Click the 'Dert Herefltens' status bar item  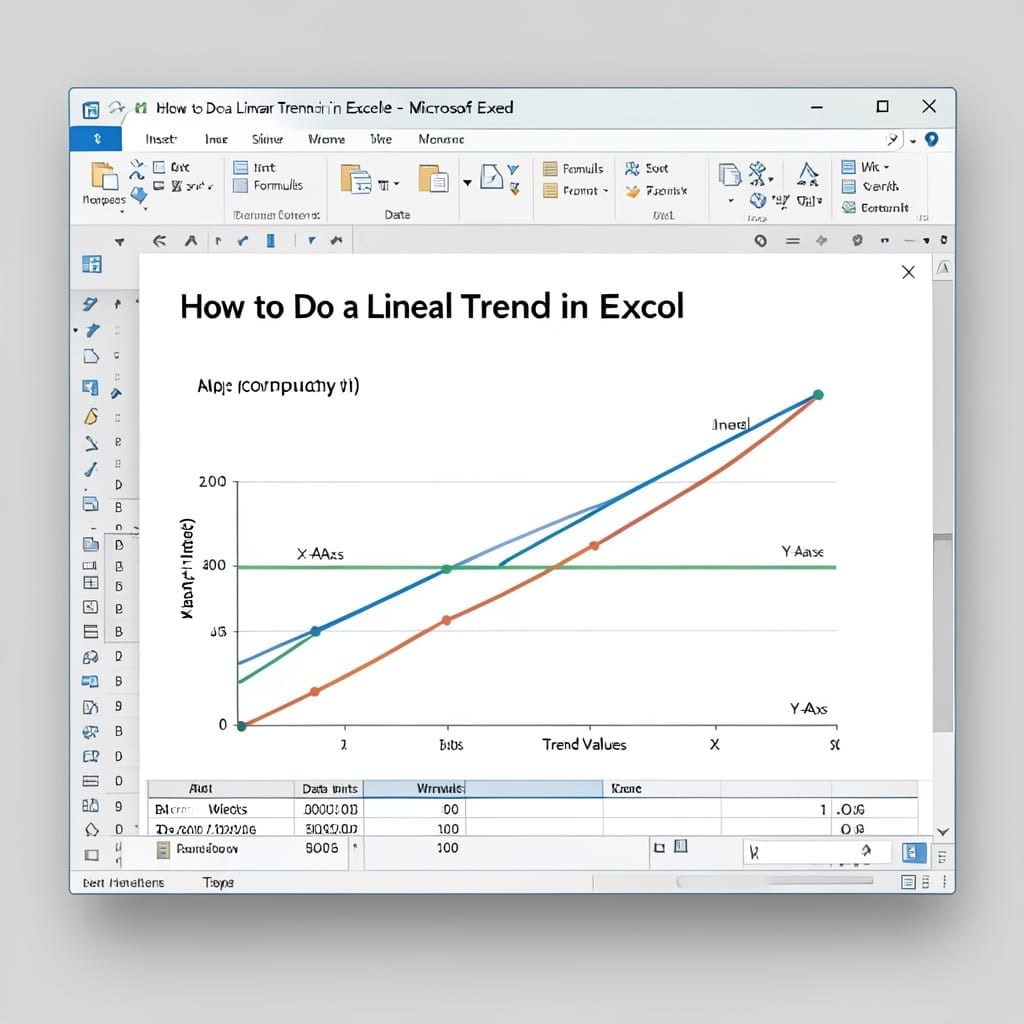[123, 882]
